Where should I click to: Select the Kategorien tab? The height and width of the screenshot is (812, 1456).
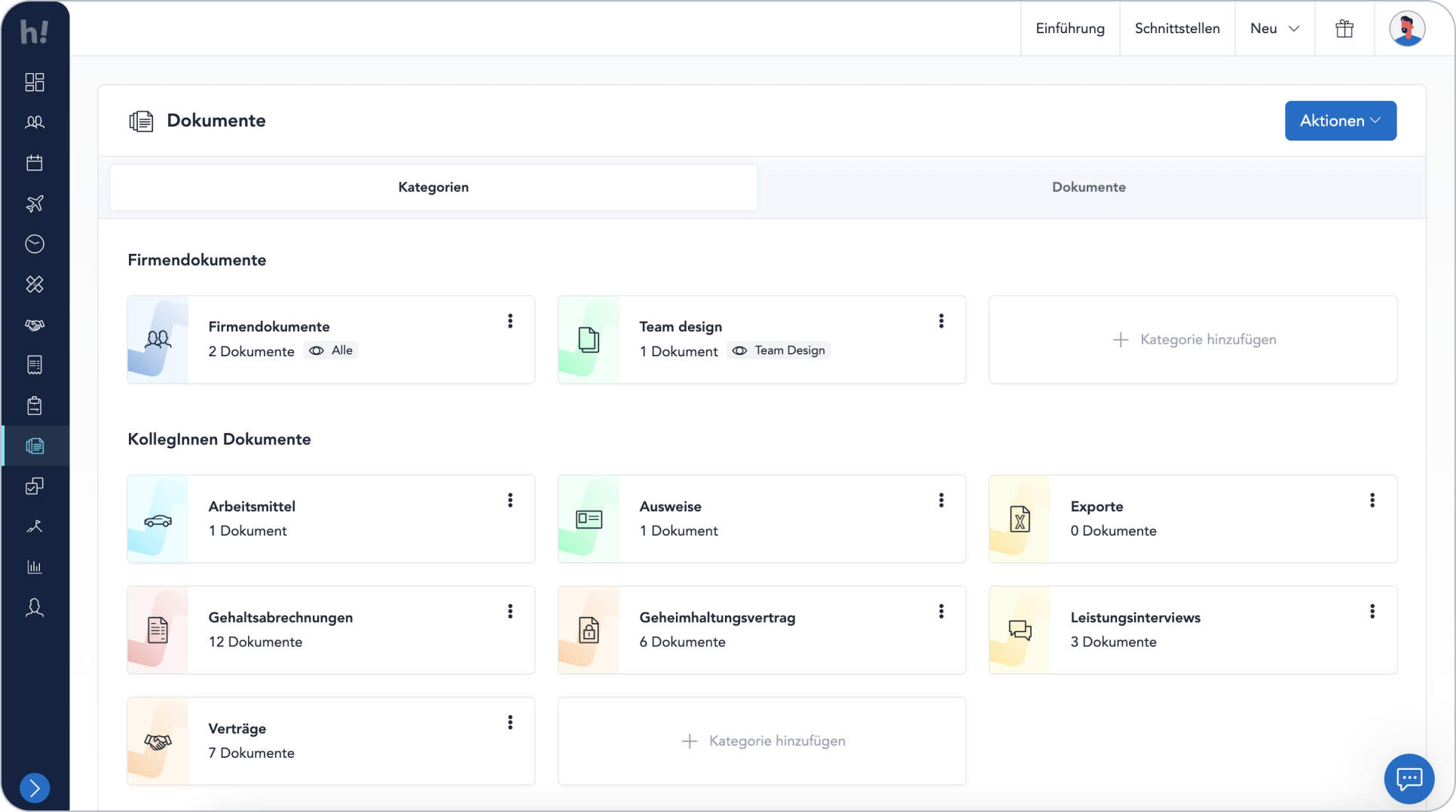433,187
